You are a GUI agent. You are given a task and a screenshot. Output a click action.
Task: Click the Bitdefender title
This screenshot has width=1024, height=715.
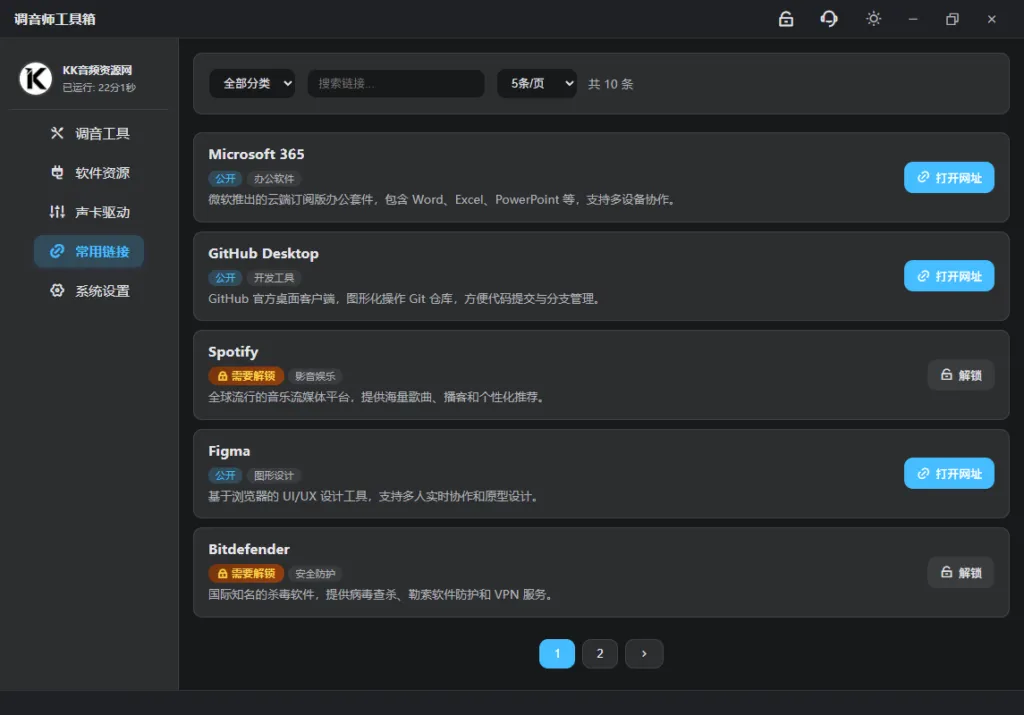[x=249, y=550]
